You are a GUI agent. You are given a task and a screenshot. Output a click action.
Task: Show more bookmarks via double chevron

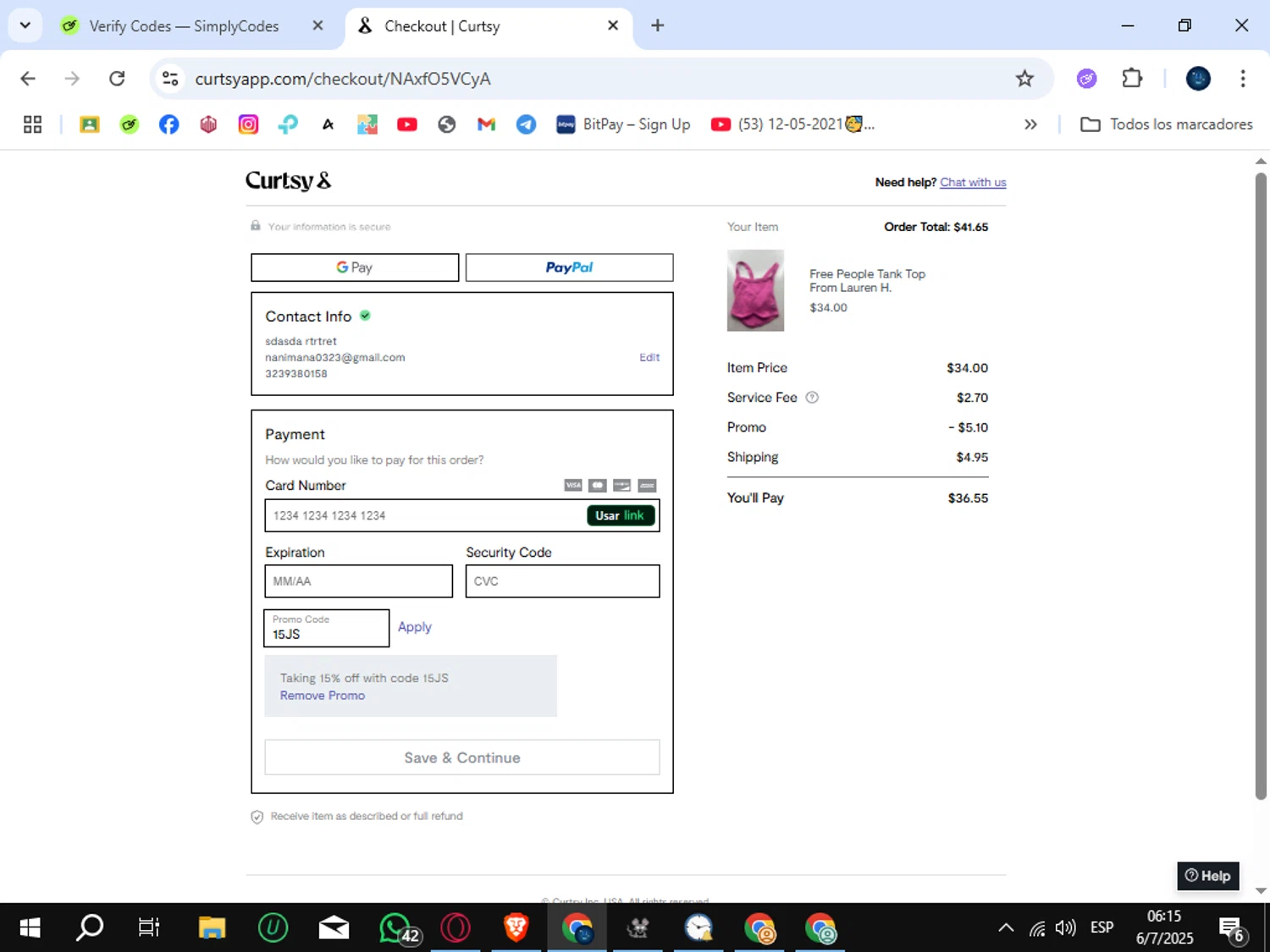click(x=1030, y=124)
